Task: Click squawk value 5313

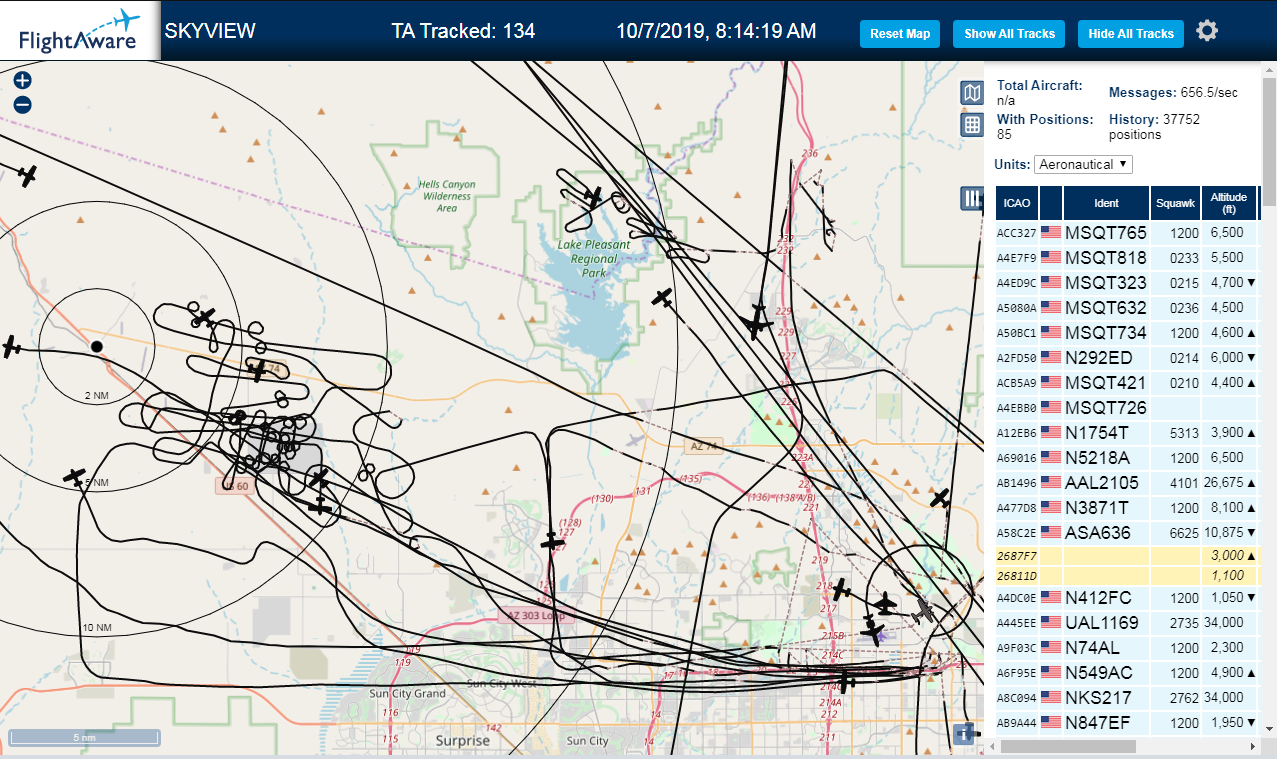Action: click(x=1184, y=433)
